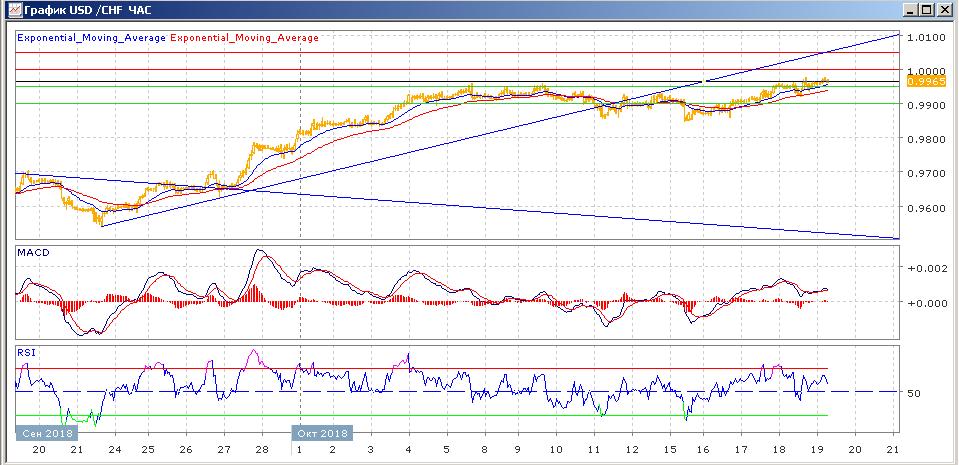959x465 pixels.
Task: Click date label 8 on time axis
Action: click(x=484, y=450)
